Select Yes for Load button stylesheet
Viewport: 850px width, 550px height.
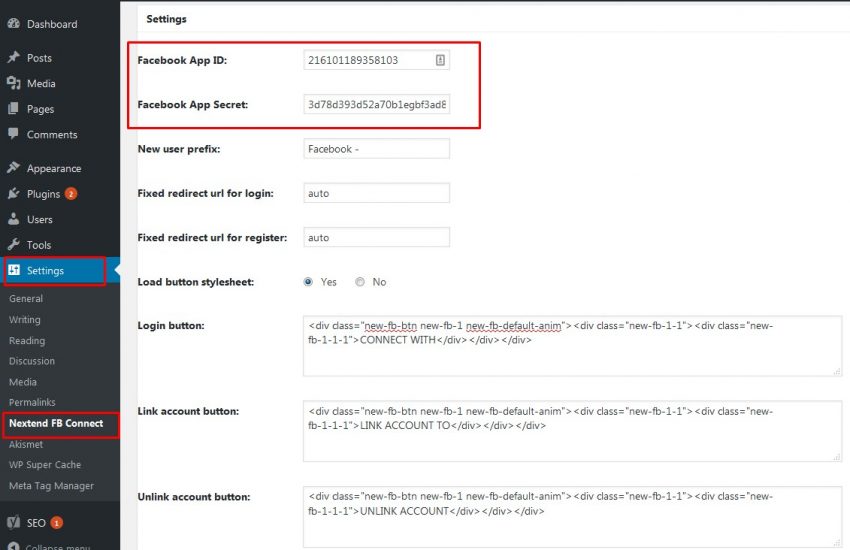(308, 282)
